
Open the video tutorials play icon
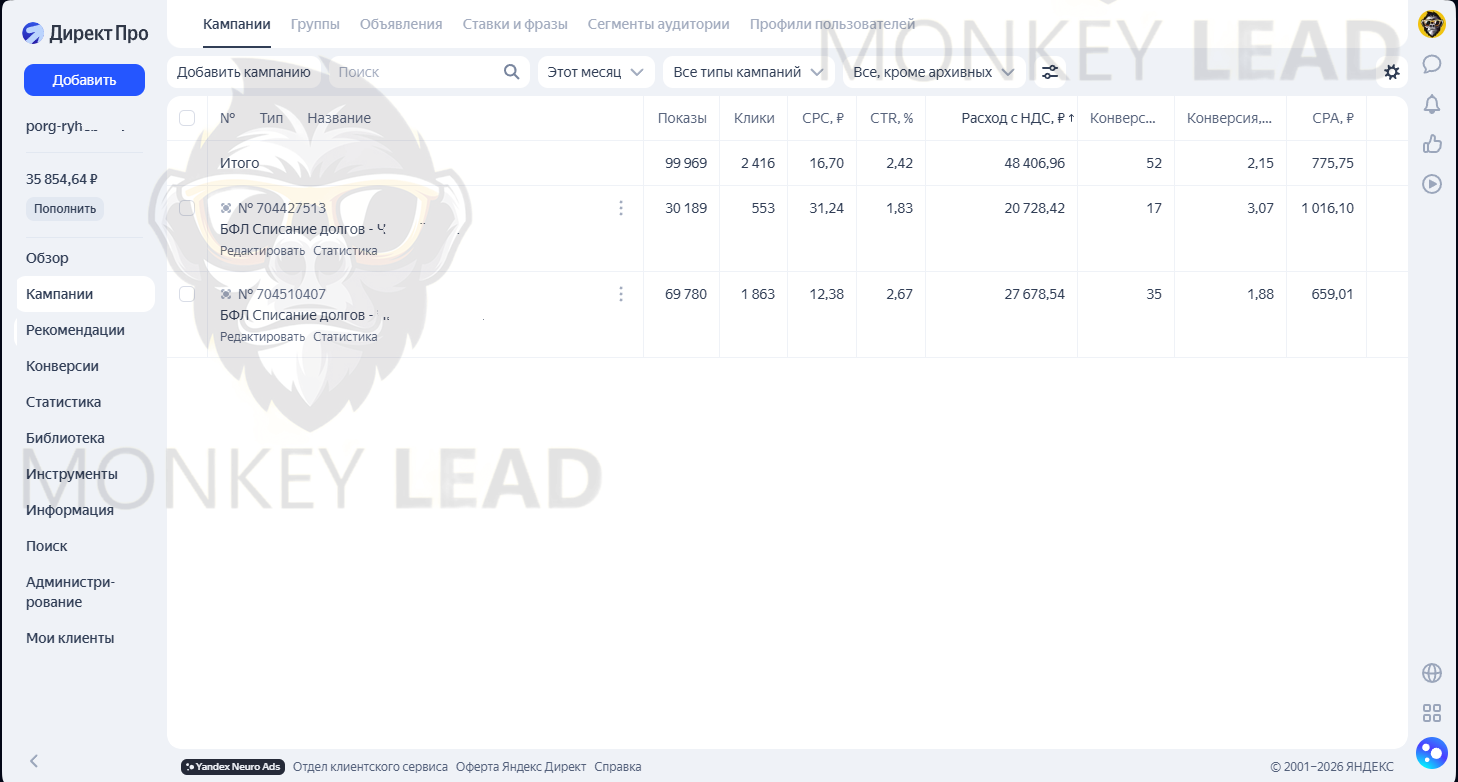(x=1432, y=184)
